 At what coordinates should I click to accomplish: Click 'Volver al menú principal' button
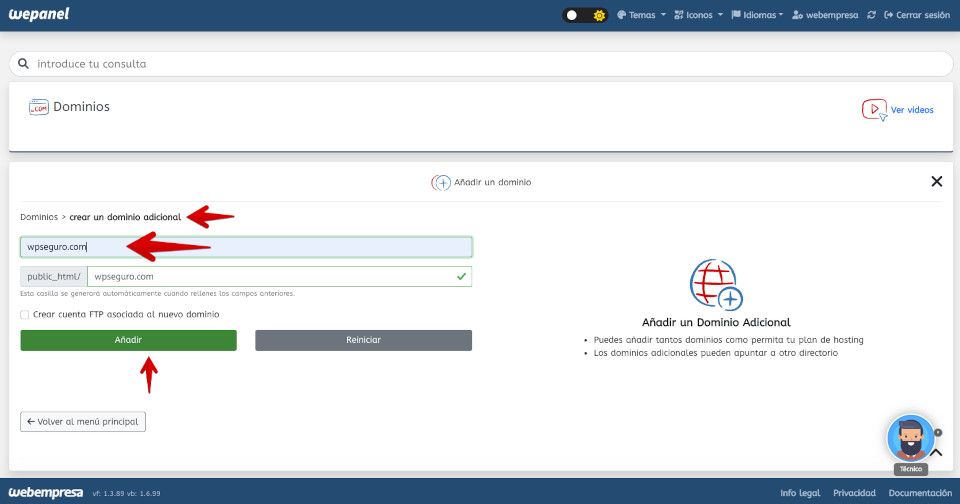point(83,422)
